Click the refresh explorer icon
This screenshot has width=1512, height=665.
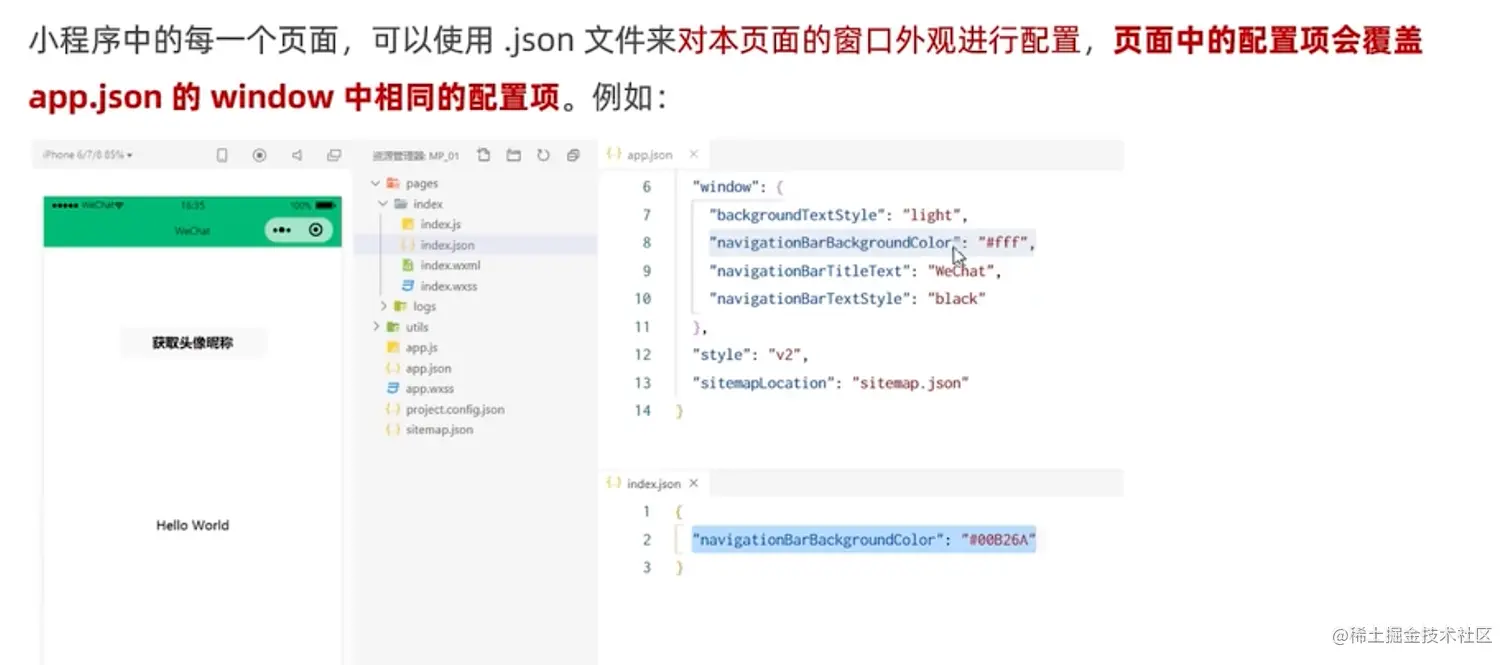click(543, 155)
